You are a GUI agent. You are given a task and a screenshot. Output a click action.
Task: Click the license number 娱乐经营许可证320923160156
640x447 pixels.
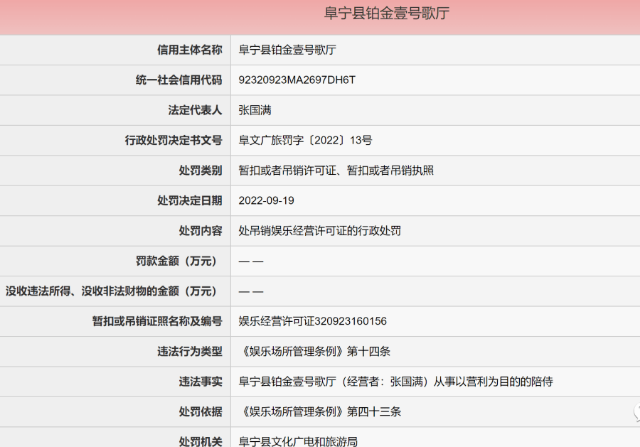312,321
